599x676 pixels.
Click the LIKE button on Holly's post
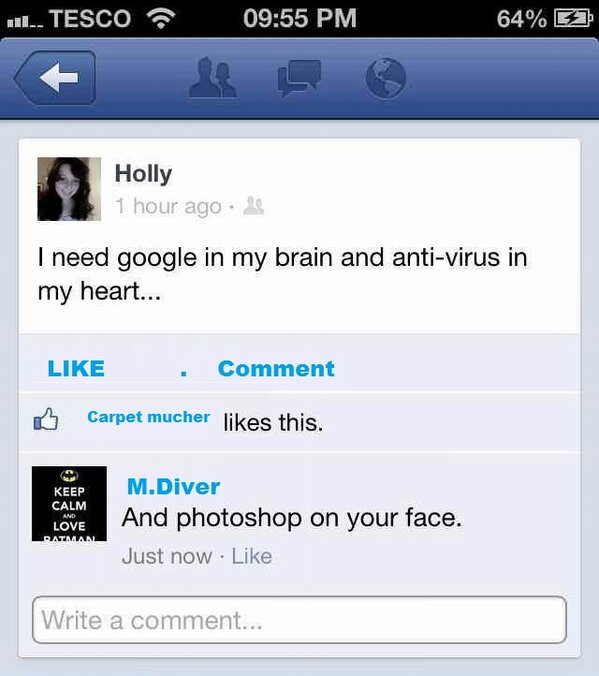point(76,369)
